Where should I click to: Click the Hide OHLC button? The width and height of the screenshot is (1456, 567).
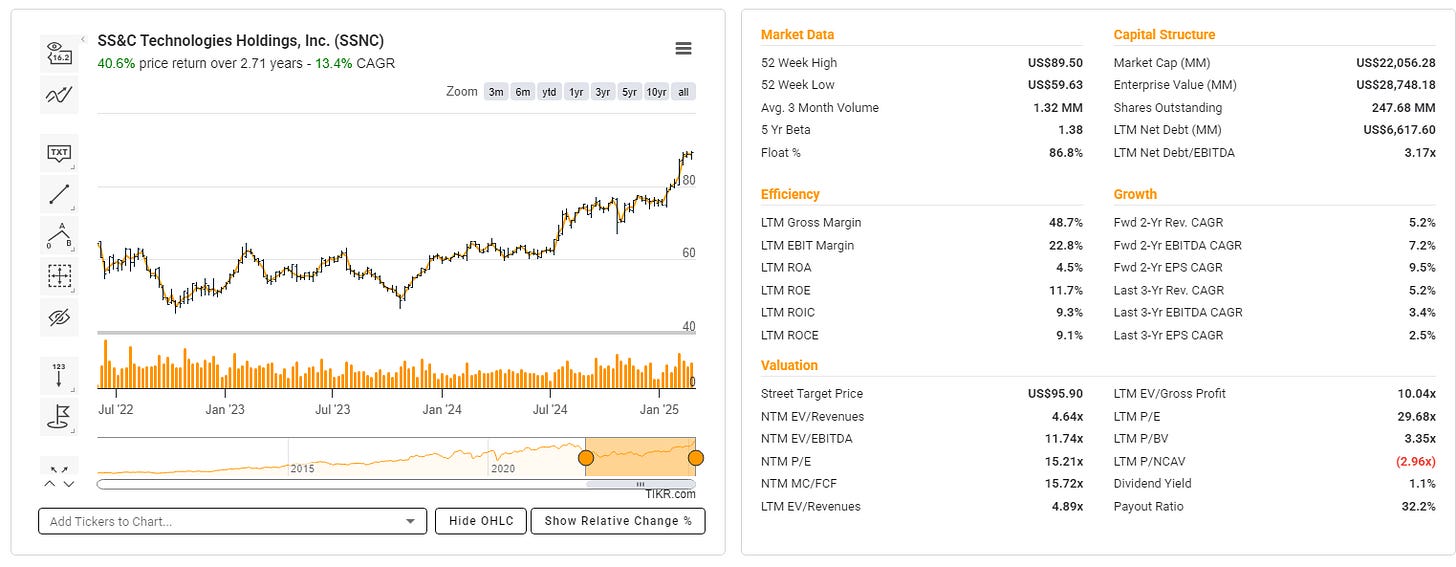click(481, 521)
